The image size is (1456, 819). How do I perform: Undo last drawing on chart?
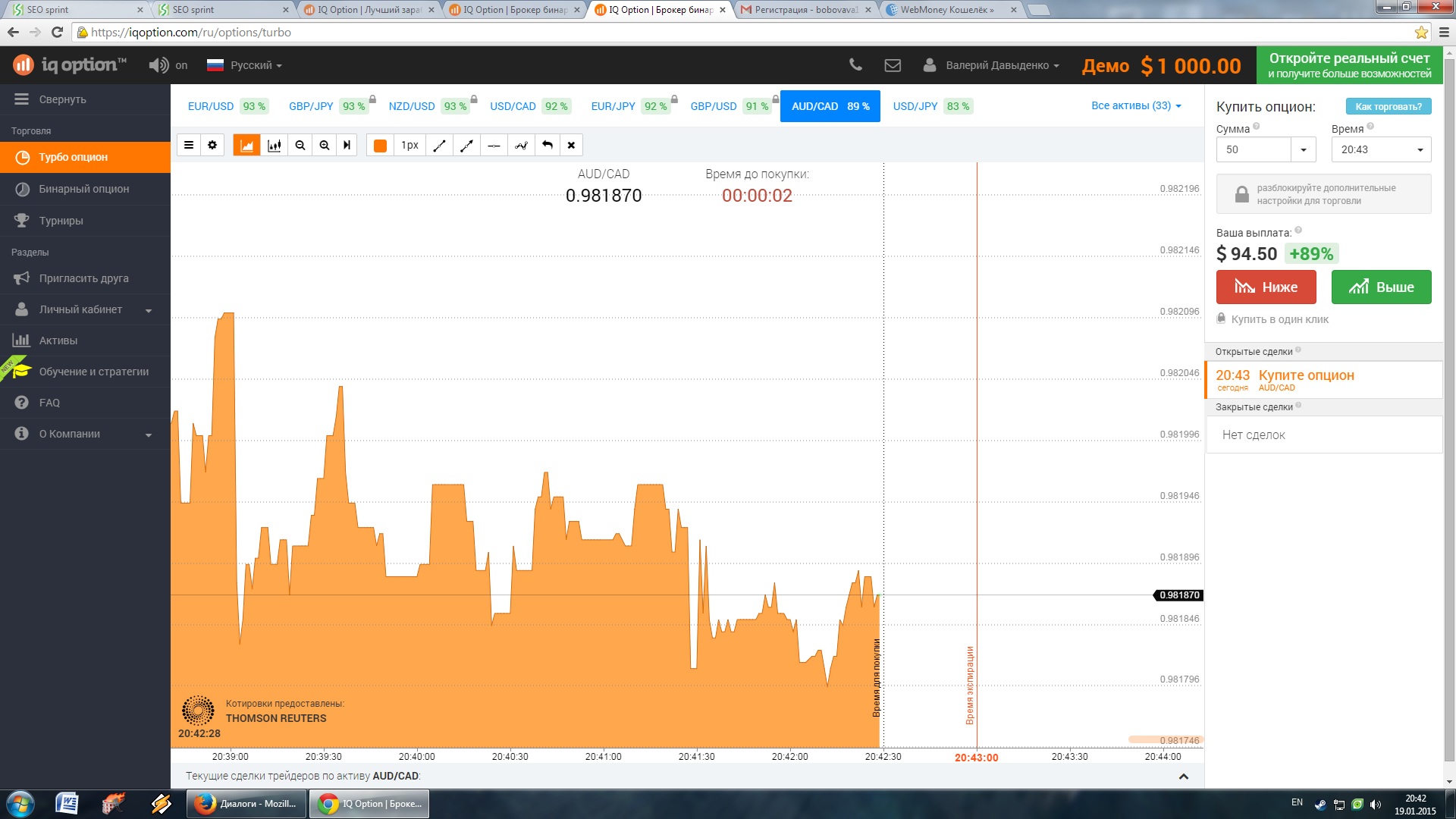pos(547,145)
